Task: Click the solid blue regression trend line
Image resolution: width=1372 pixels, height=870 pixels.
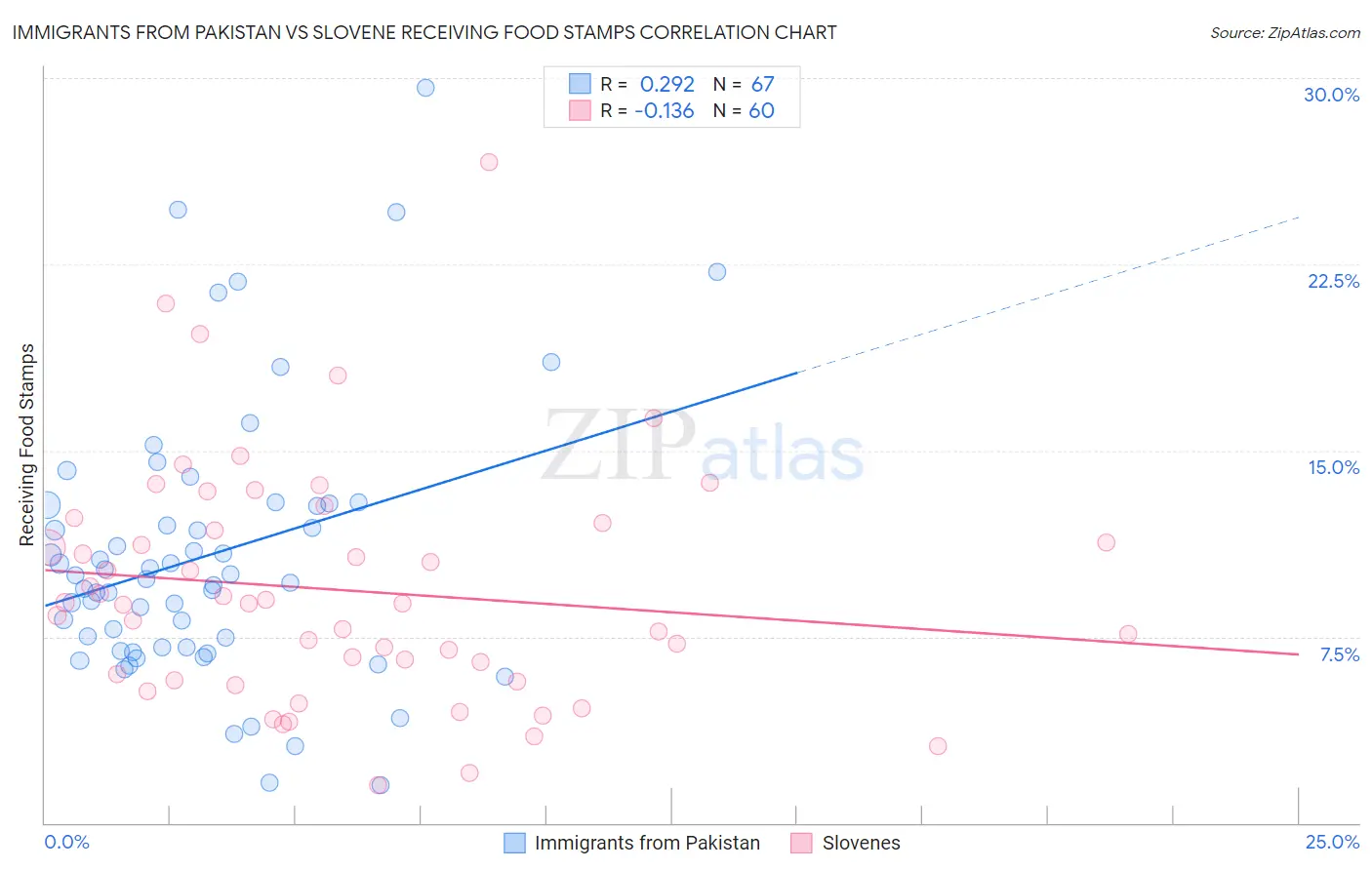Action: [421, 490]
